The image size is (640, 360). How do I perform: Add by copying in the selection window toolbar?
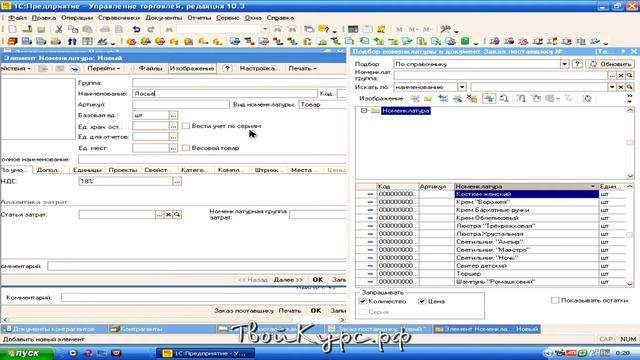coord(443,98)
